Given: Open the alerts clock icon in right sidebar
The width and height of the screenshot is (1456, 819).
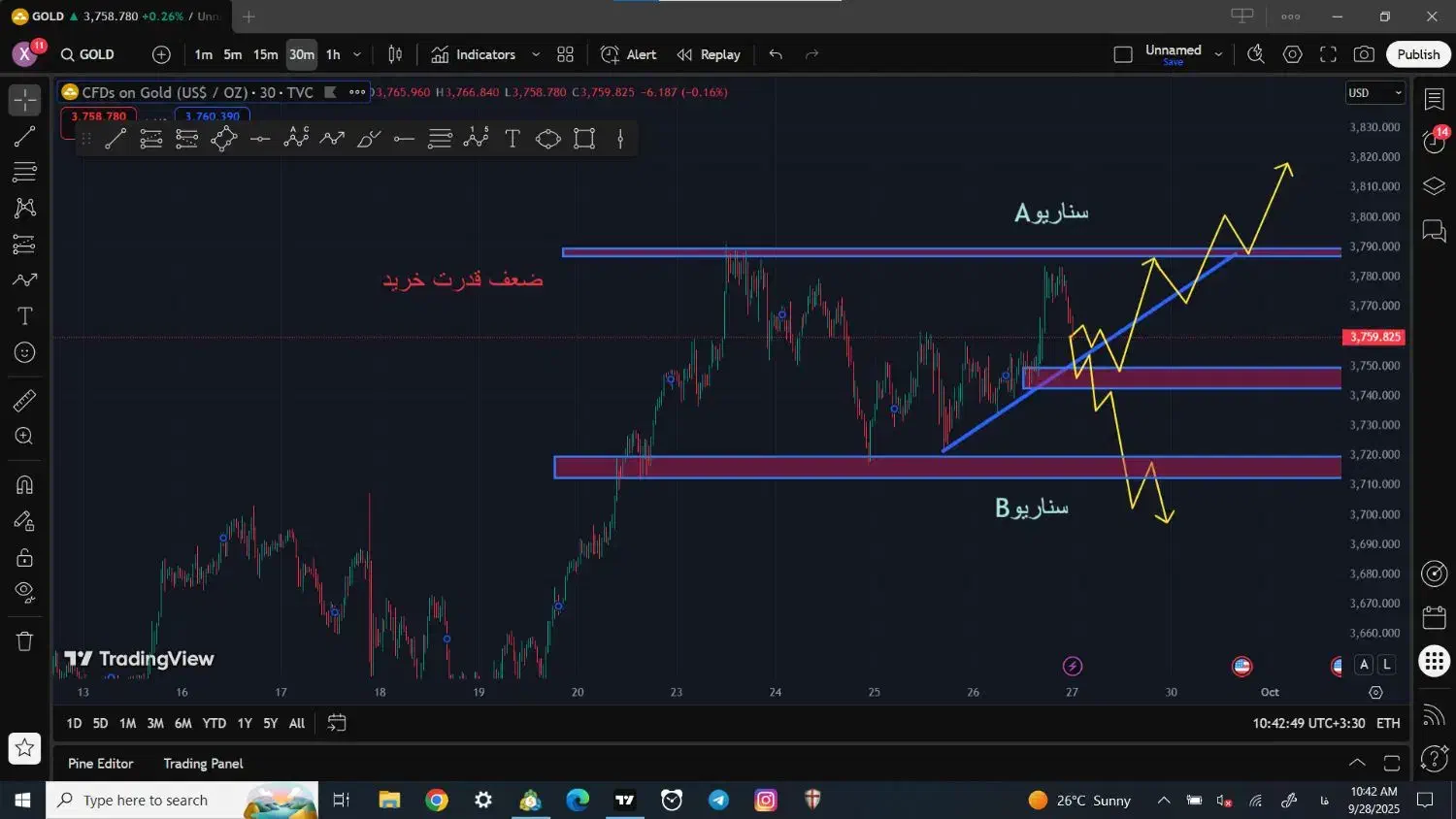Looking at the screenshot, I should point(1434,141).
